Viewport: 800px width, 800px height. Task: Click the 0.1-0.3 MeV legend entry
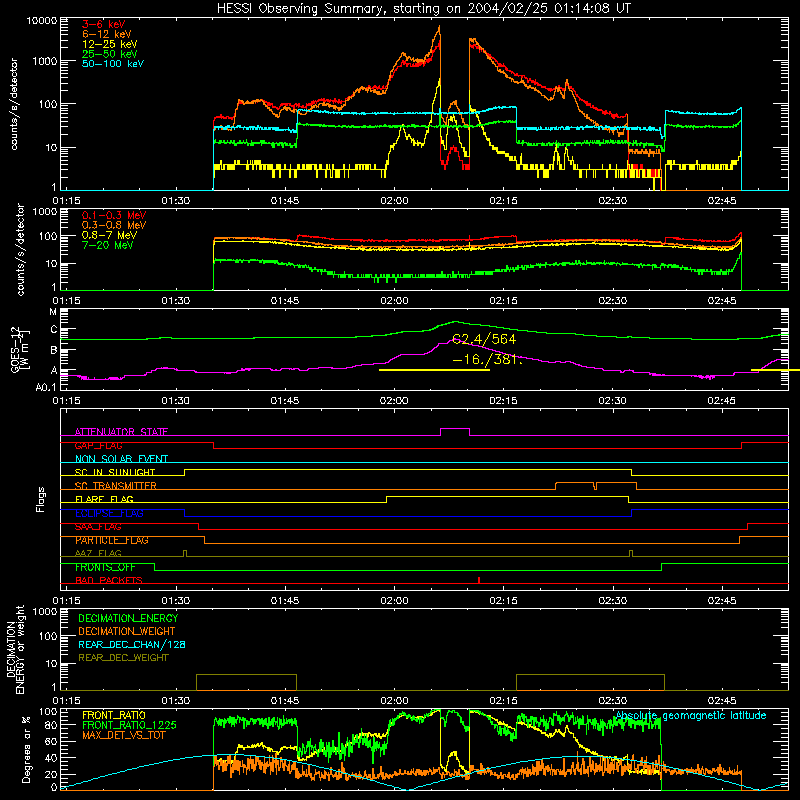click(114, 215)
